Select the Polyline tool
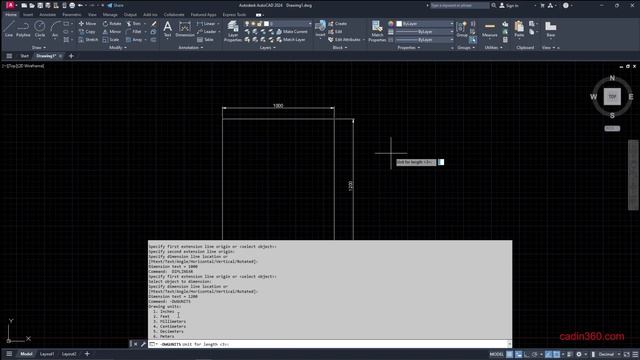This screenshot has height=360, width=640. (23, 29)
